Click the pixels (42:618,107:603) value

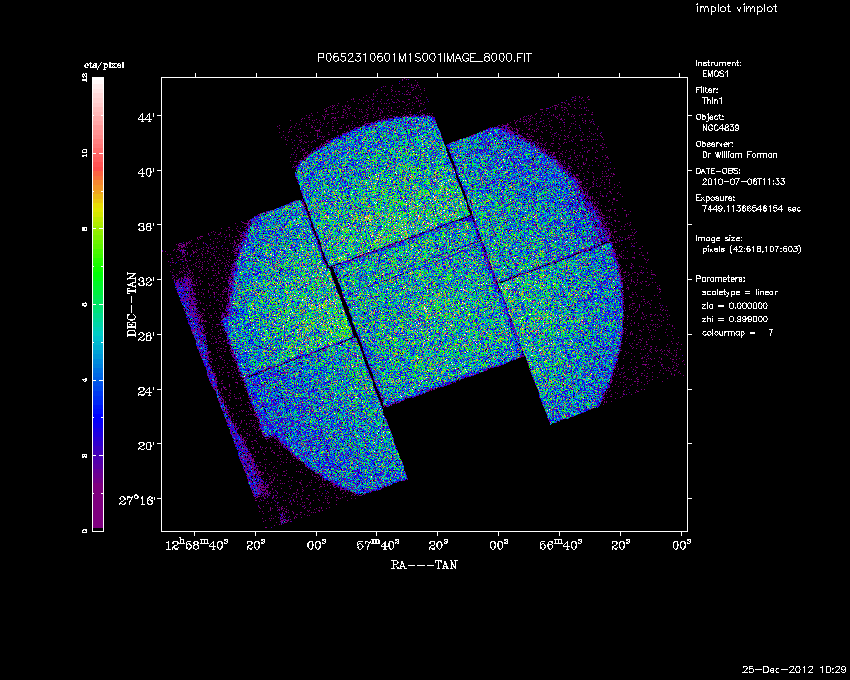coord(751,249)
